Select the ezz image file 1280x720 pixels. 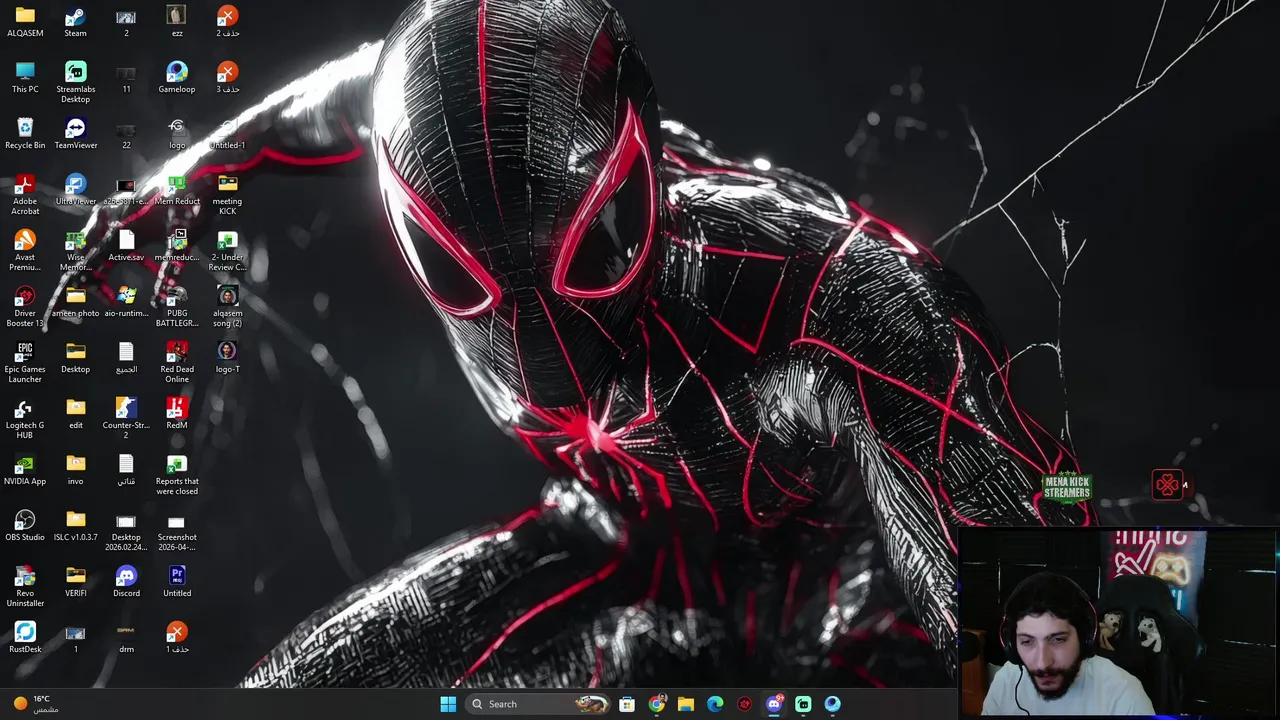pos(177,21)
